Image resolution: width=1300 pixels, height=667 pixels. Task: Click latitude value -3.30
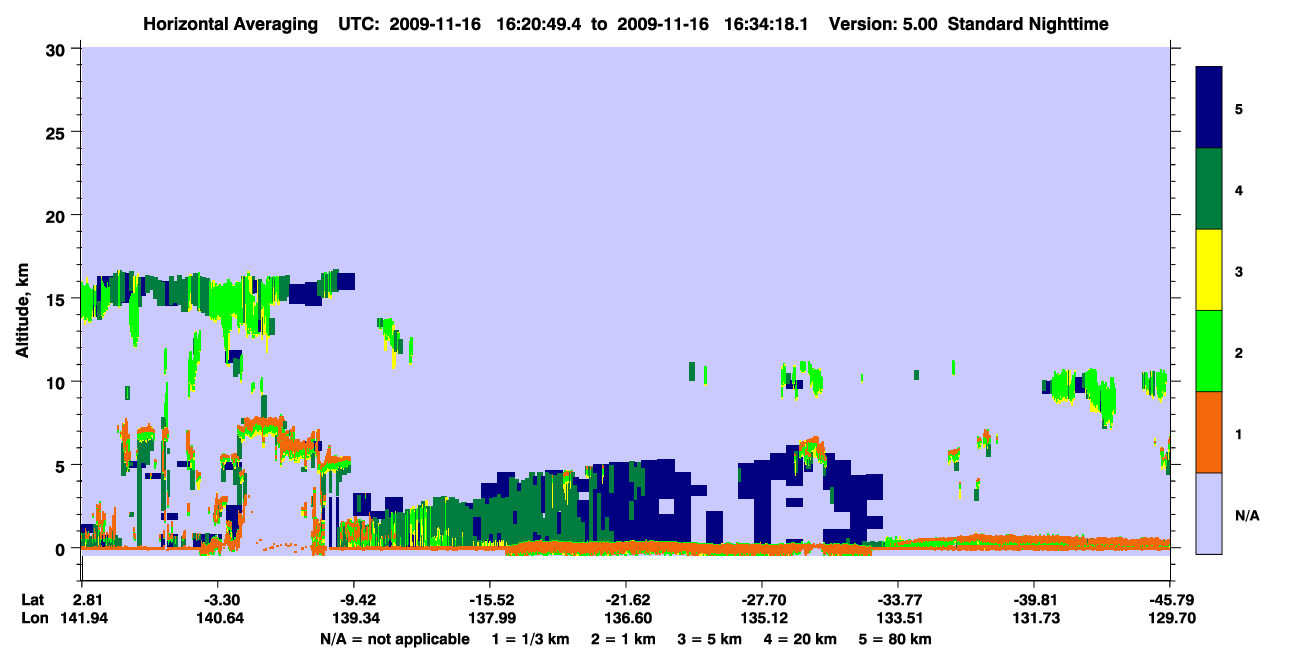point(217,600)
